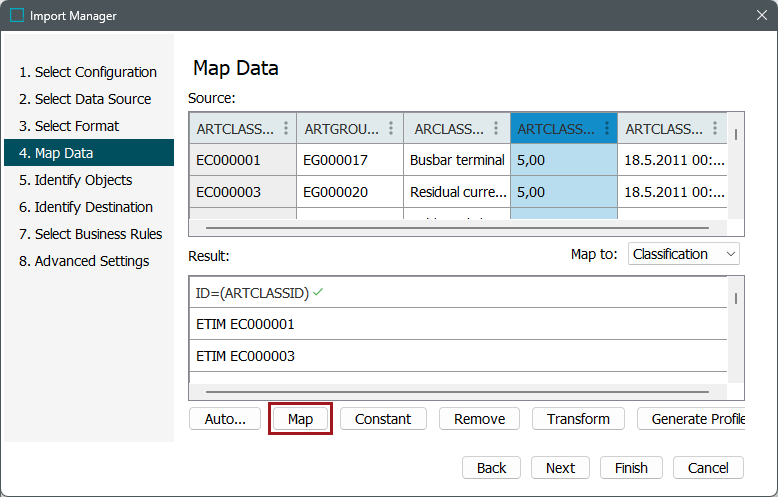Open the ARTGROU column kebab menu
Image resolution: width=778 pixels, height=497 pixels.
pos(393,129)
